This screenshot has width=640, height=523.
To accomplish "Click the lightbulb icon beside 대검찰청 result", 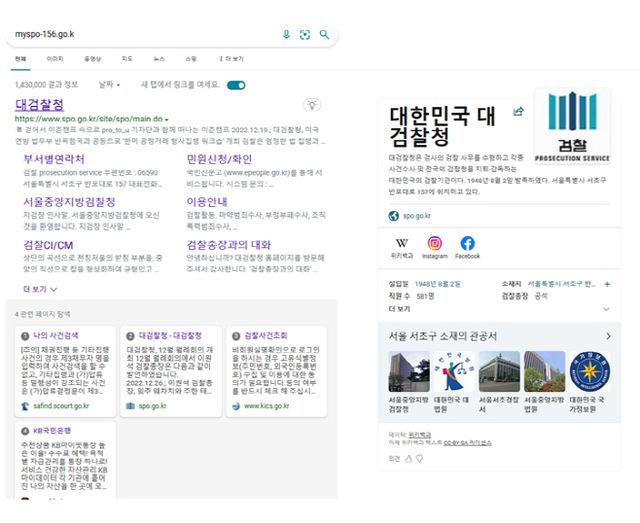I will pyautogui.click(x=312, y=105).
